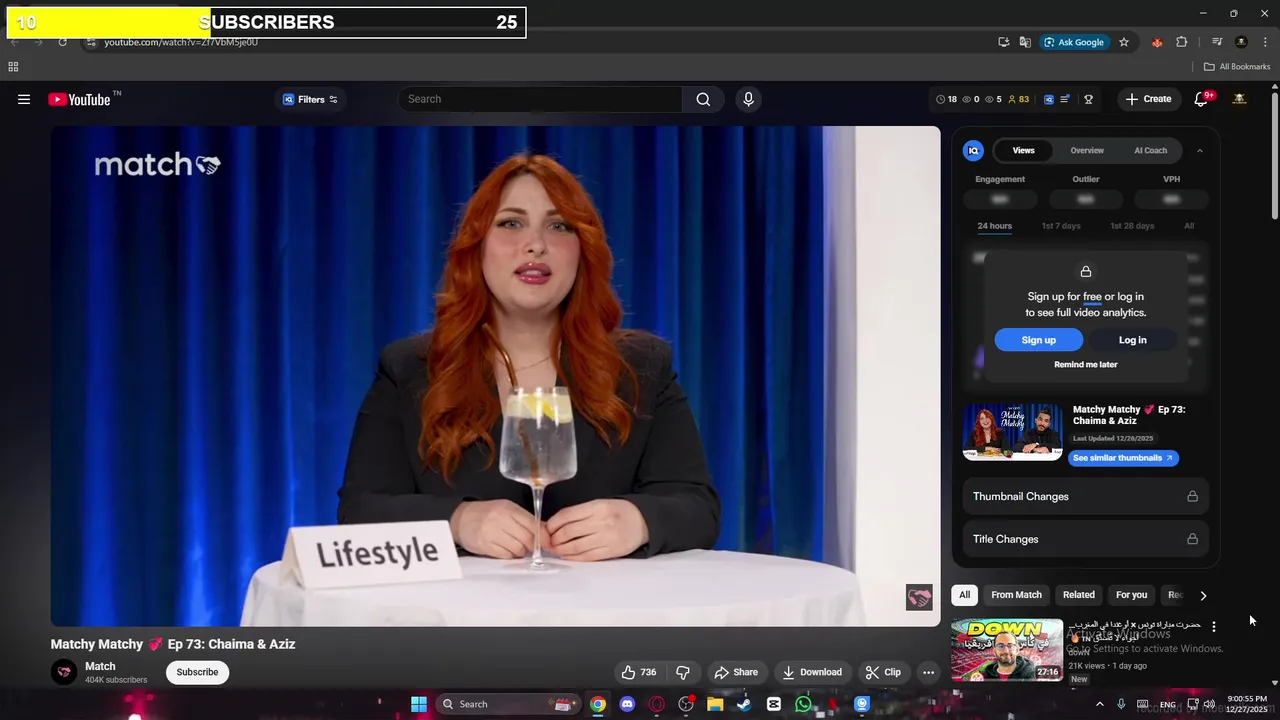Expand the Title Changes section
Screen dimensions: 1280x720
tap(1085, 539)
